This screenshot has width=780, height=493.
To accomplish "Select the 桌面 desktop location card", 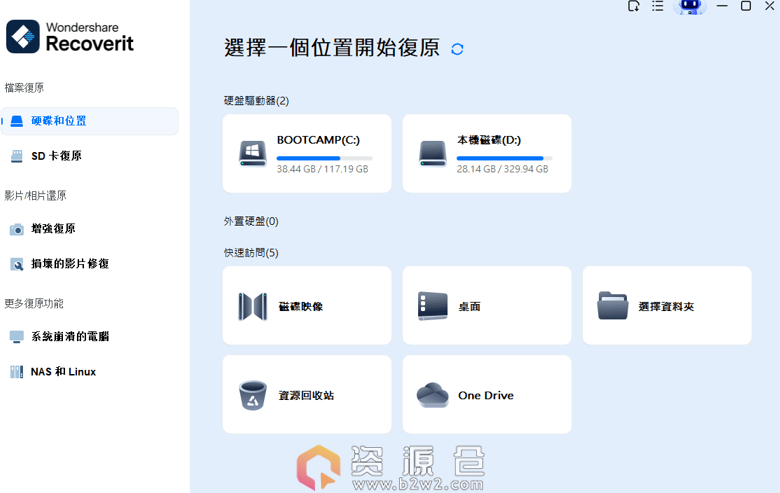I will click(x=486, y=306).
